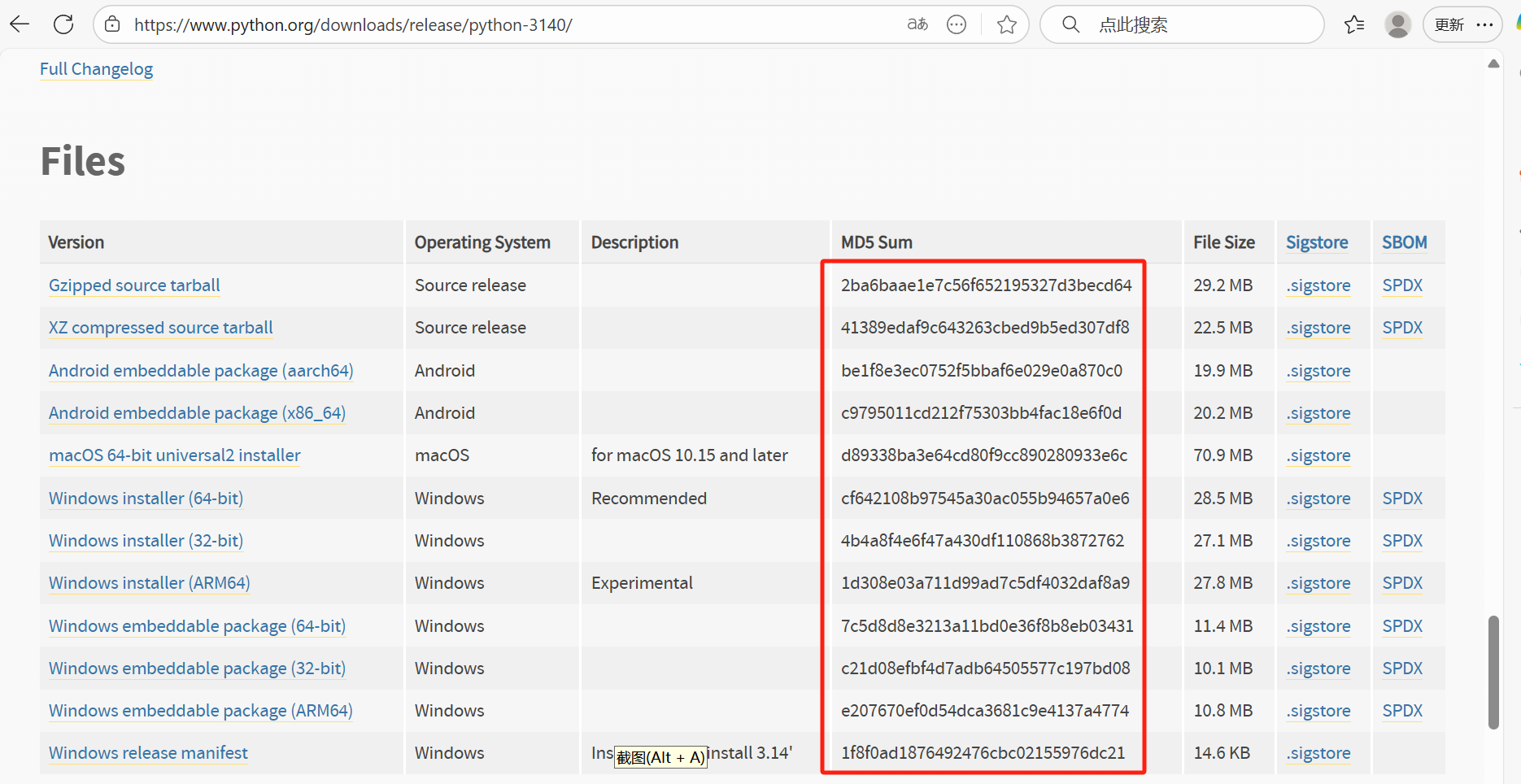Click the 'Recommended' description cell
This screenshot has height=784, width=1521.
coord(649,499)
